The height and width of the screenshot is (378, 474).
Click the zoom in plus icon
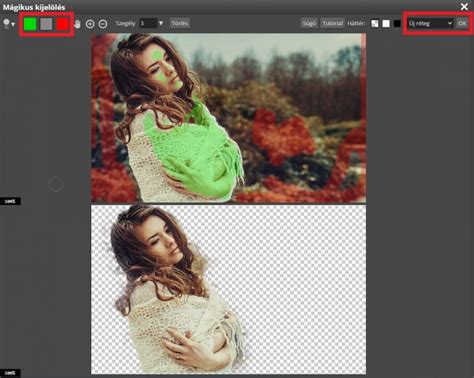pos(90,24)
